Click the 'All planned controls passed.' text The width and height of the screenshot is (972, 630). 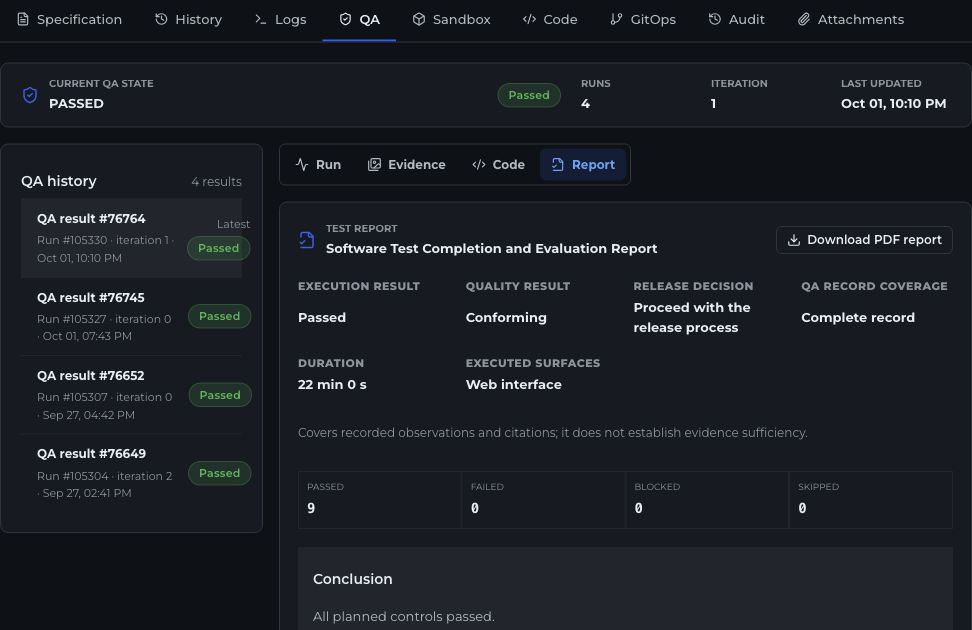click(404, 617)
